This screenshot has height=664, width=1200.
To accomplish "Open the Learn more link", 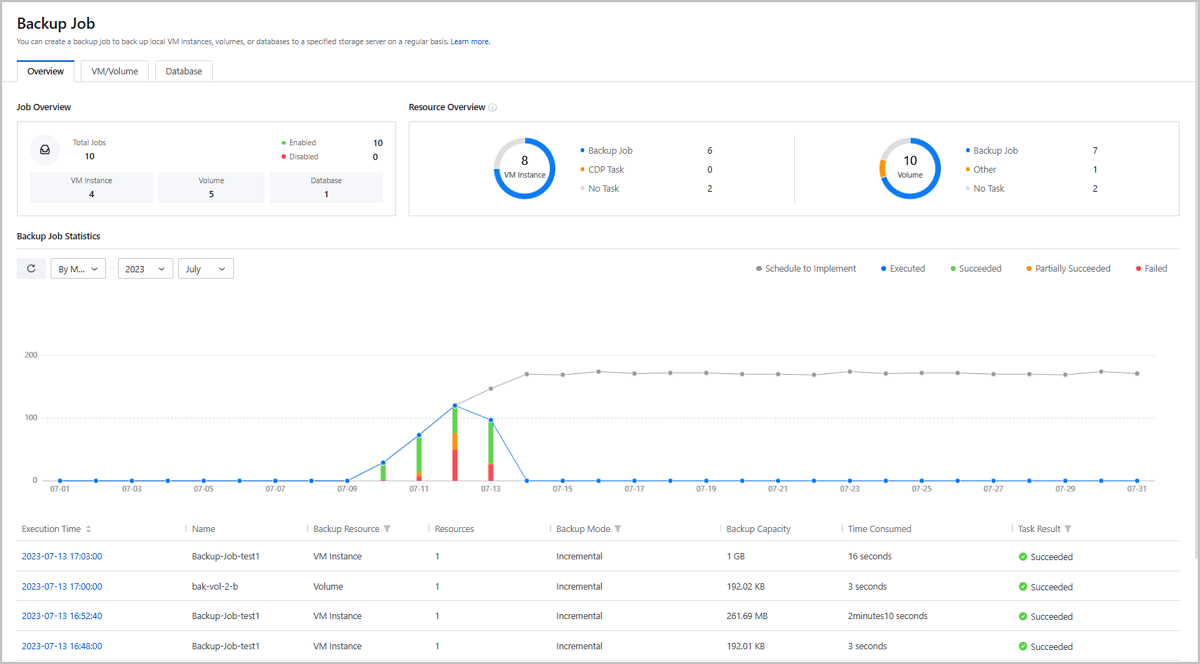I will (470, 41).
